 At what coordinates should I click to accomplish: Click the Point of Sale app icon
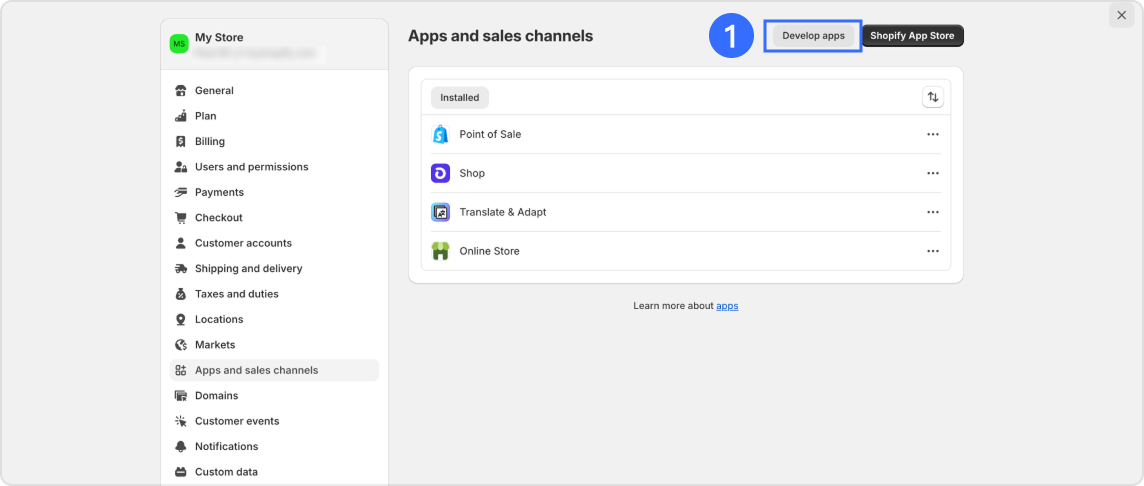pyautogui.click(x=440, y=134)
